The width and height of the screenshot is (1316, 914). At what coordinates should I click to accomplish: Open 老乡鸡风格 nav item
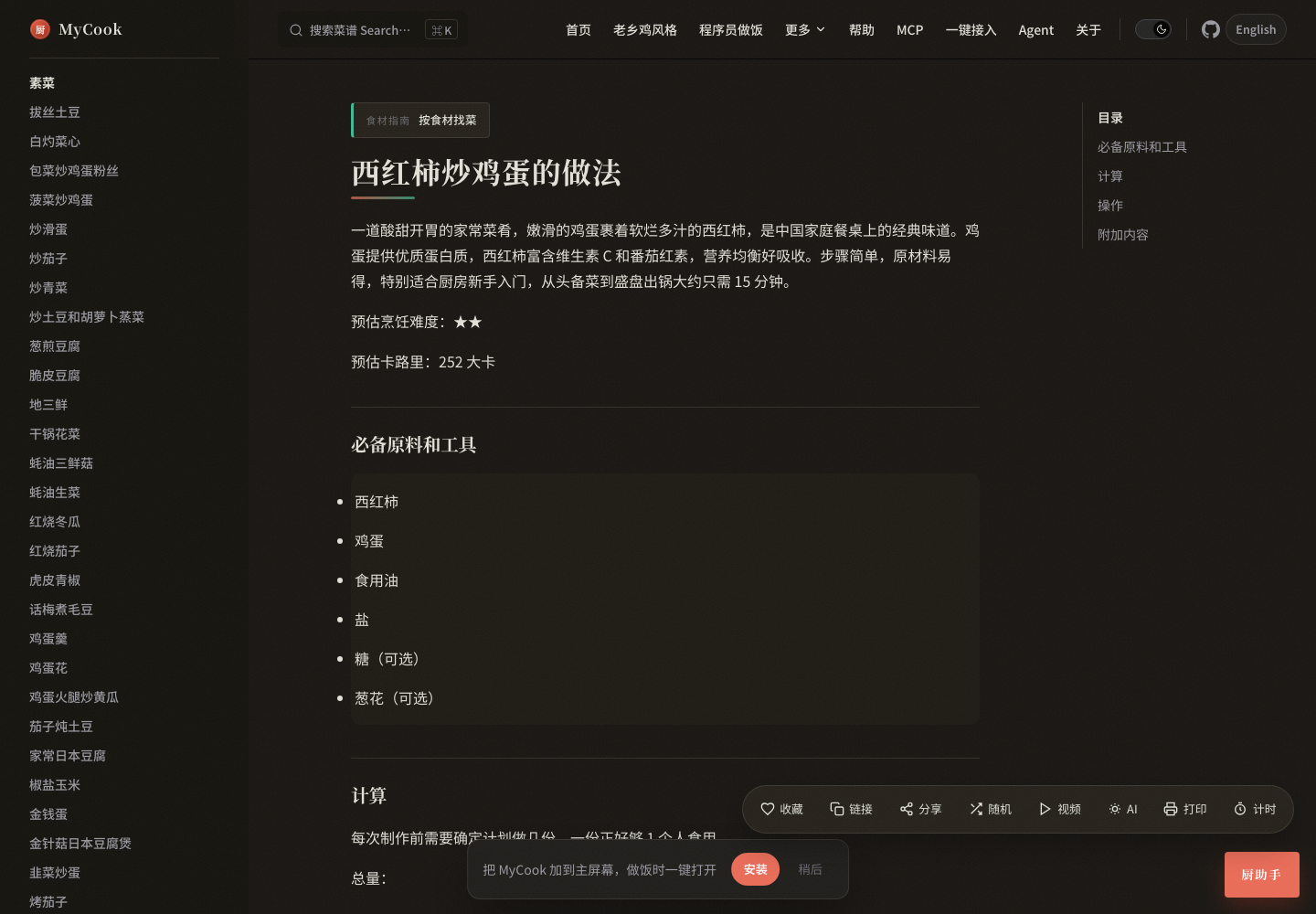pos(645,30)
